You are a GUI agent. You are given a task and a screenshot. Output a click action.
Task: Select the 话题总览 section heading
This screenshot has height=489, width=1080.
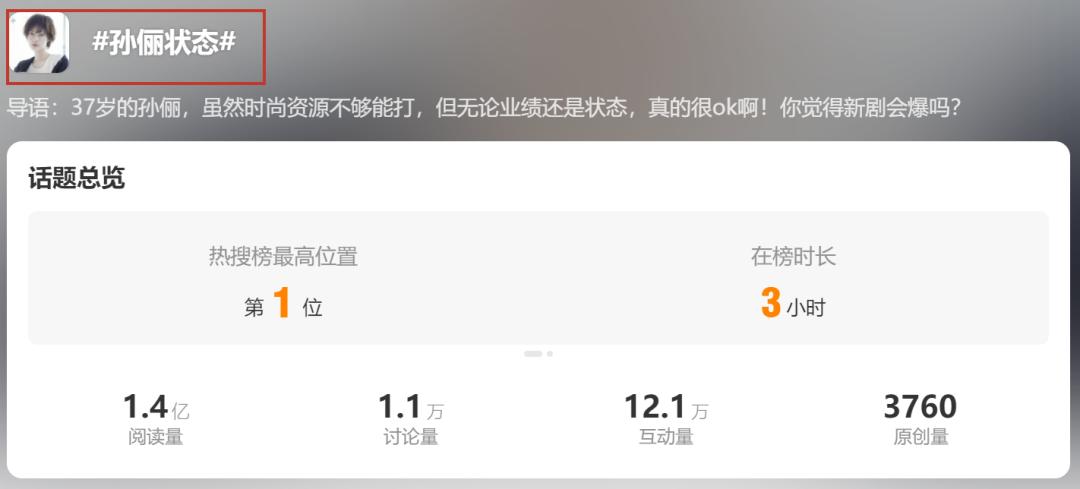pos(76,178)
